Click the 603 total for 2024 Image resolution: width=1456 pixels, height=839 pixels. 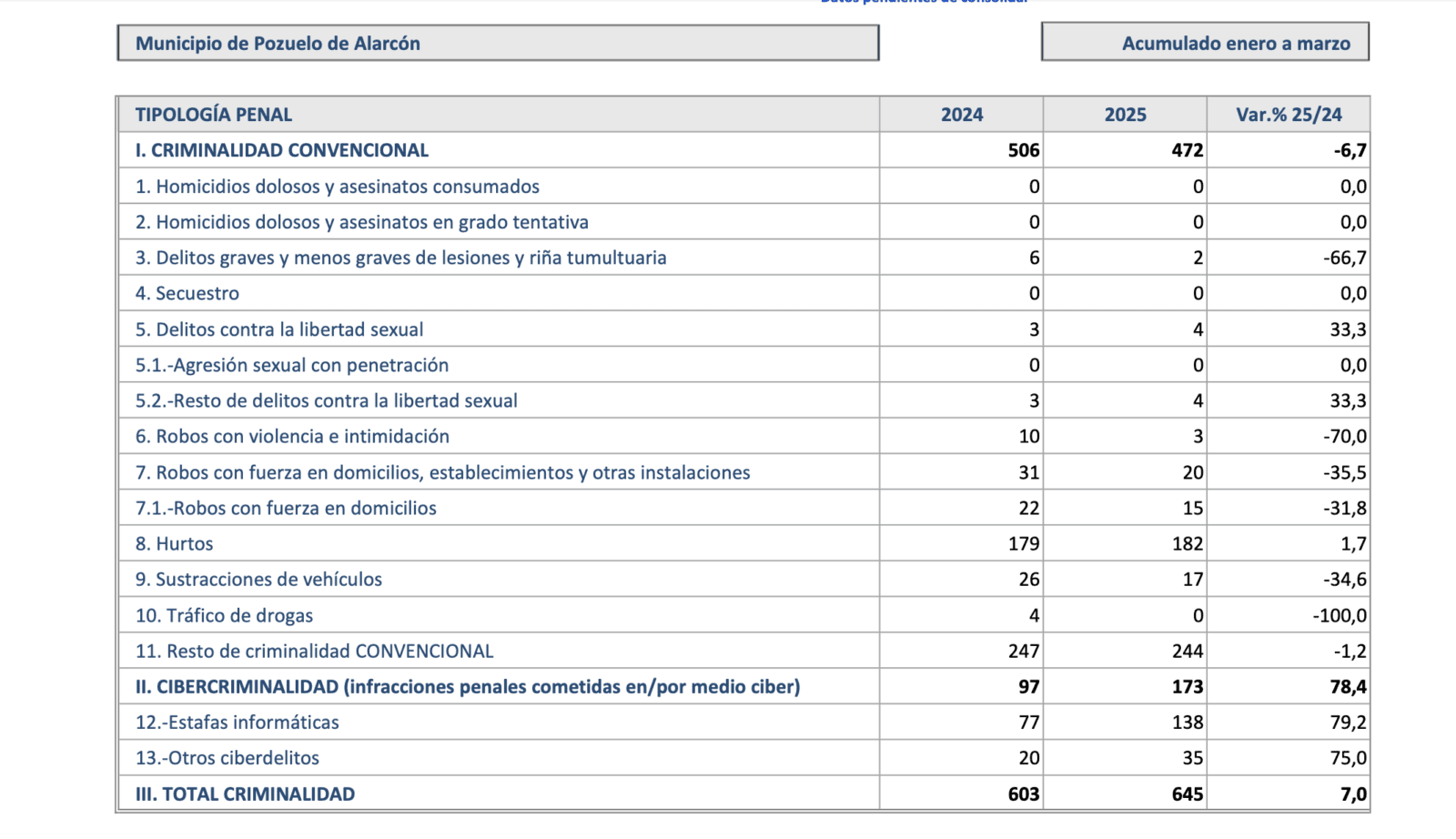[1024, 794]
